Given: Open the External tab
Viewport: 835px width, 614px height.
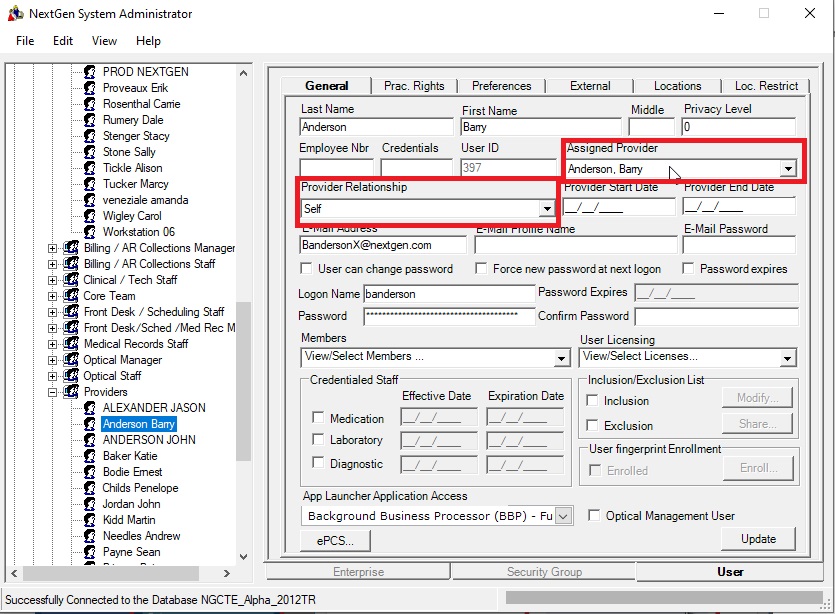Looking at the screenshot, I should point(590,86).
